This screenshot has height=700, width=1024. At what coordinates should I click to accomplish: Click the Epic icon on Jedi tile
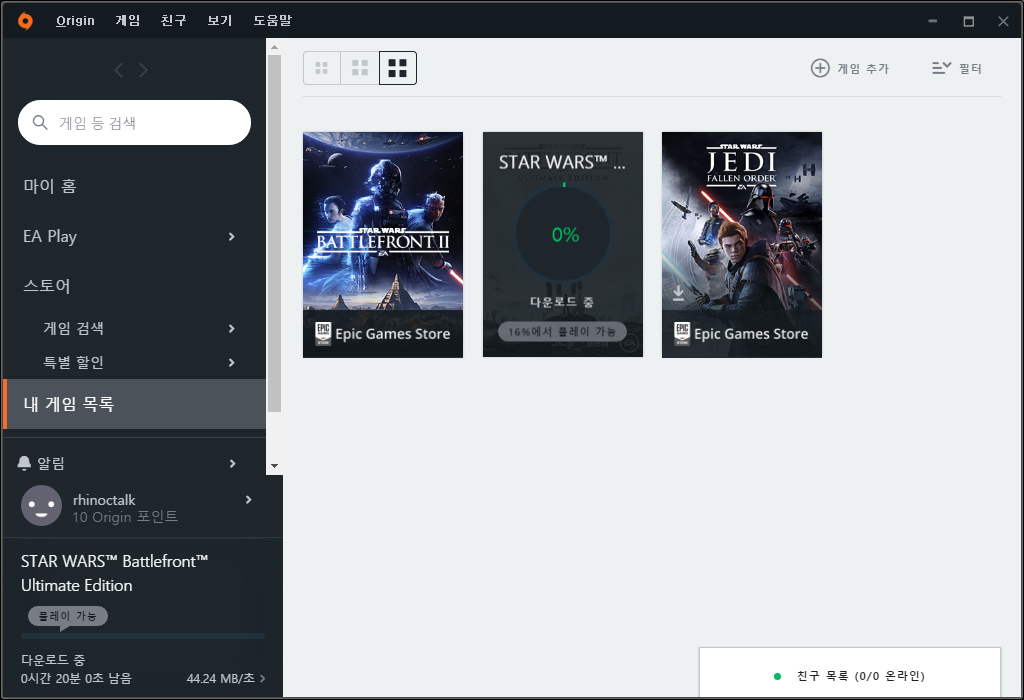click(682, 334)
